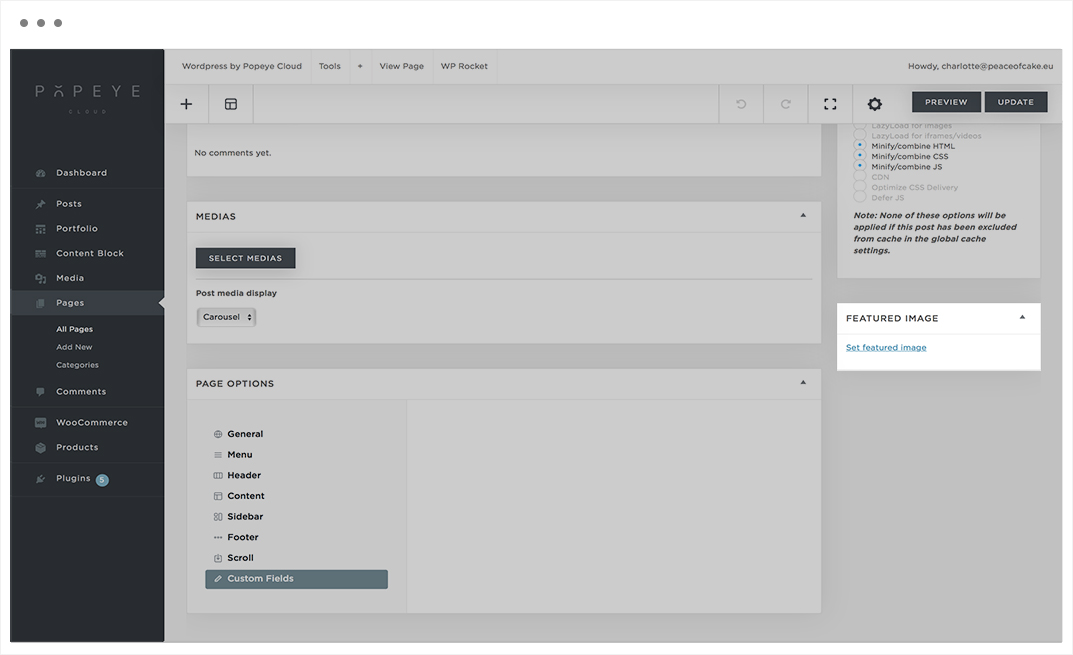
Task: Click the Content Block icon in sidebar
Action: coord(40,253)
